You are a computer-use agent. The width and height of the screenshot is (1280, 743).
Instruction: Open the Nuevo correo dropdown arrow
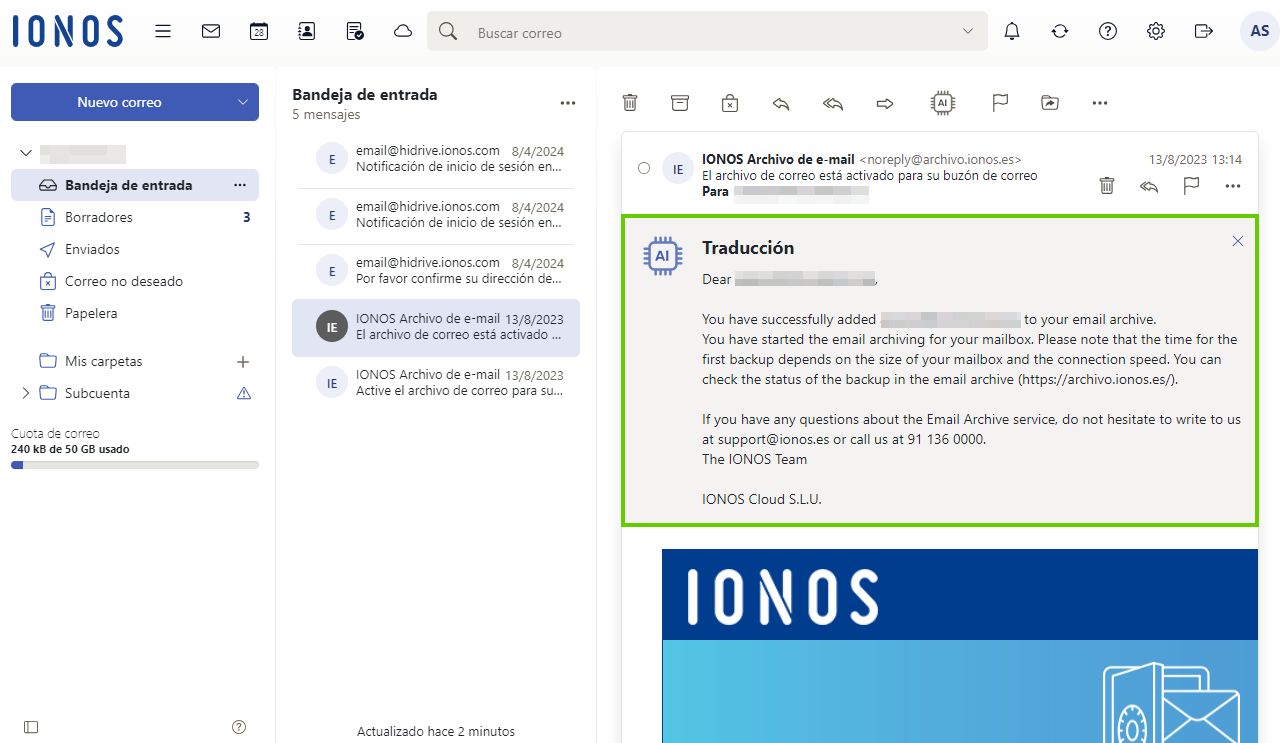click(242, 102)
